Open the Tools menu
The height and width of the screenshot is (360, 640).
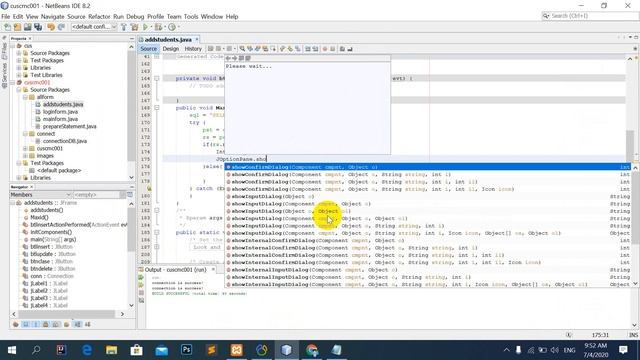[191, 17]
